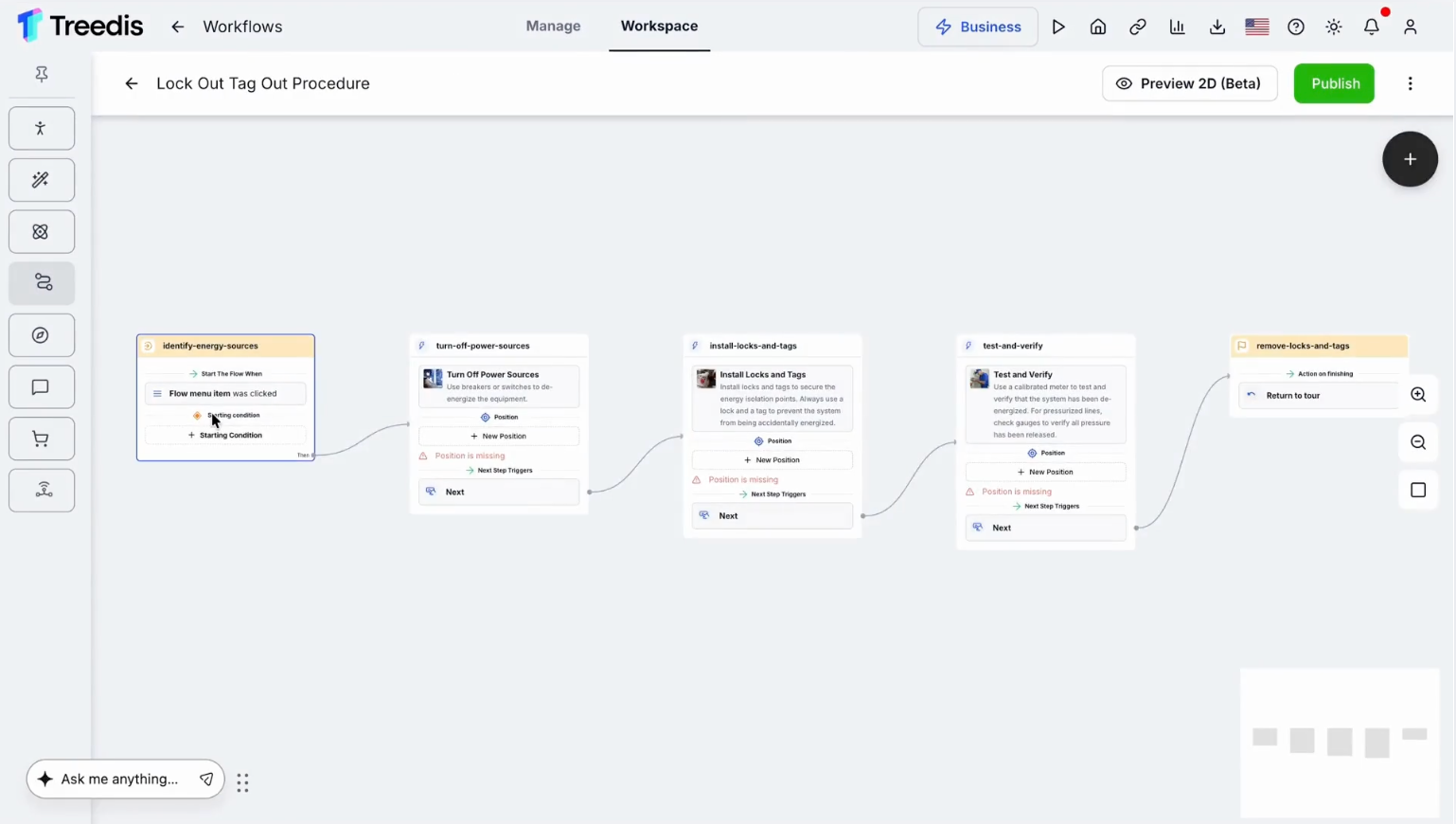Click the pin icon at the sidebar top
The height and width of the screenshot is (824, 1456).
tap(42, 74)
